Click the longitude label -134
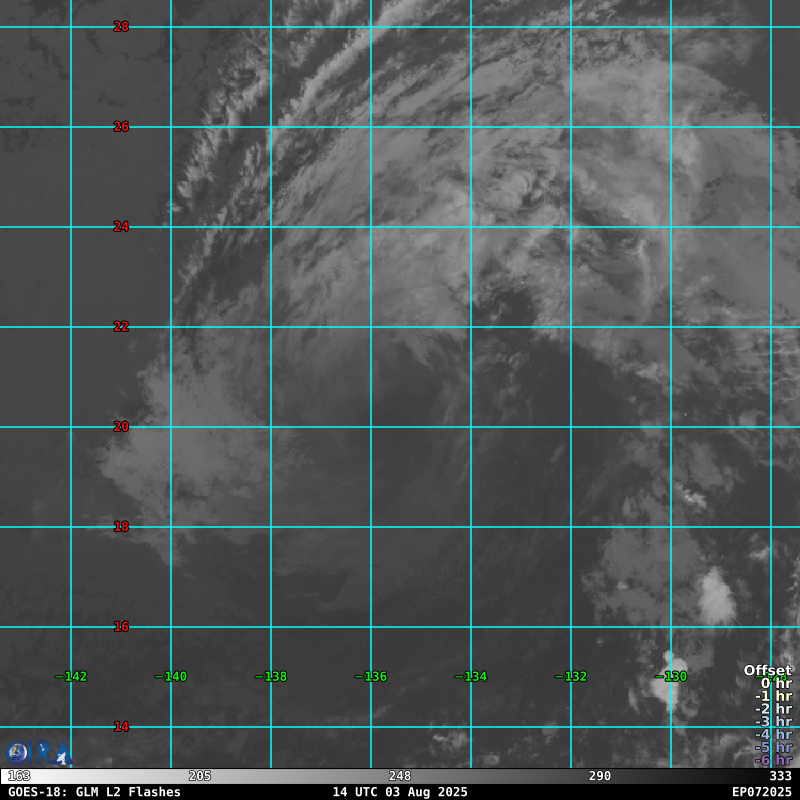The width and height of the screenshot is (800, 800). [471, 677]
